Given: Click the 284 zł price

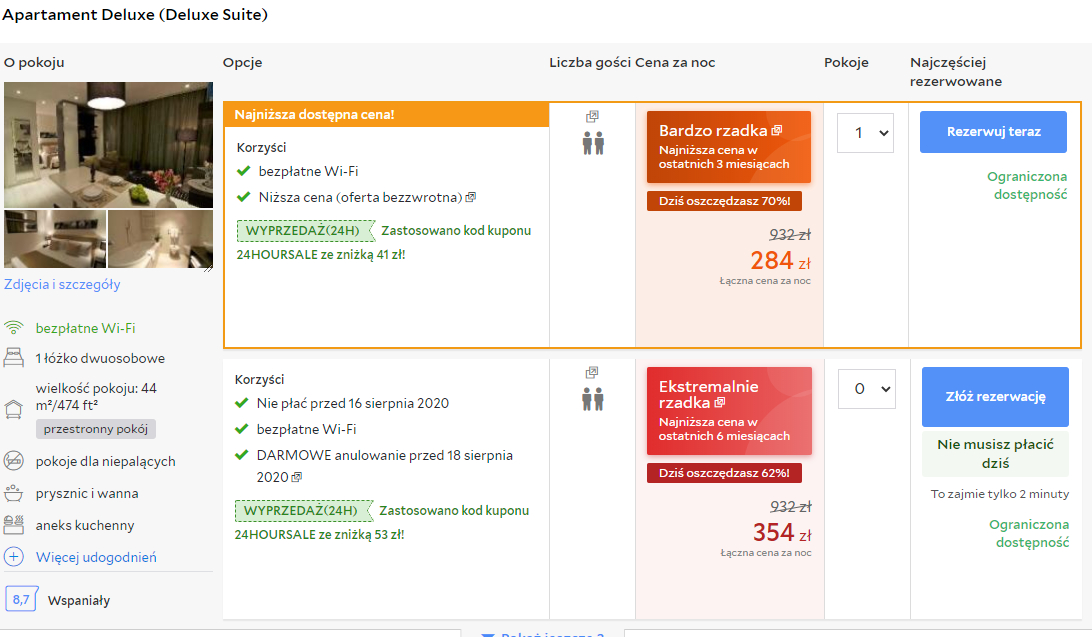Looking at the screenshot, I should coord(780,260).
